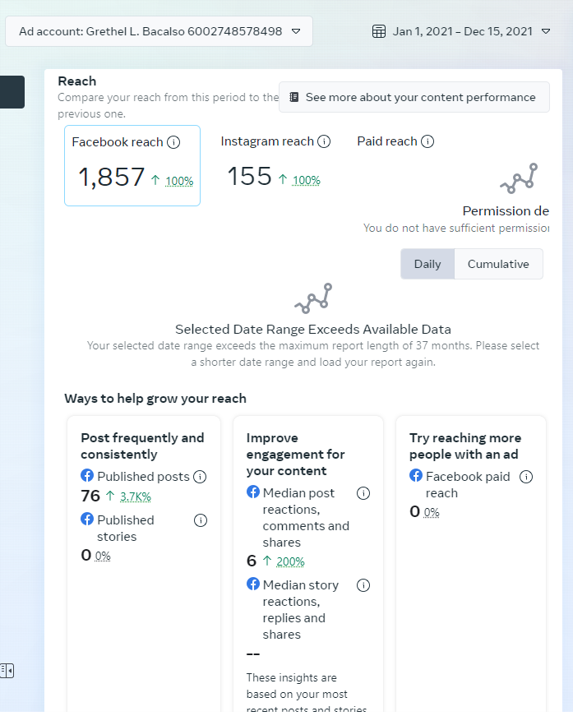Click Instagram reach 100% change link
The height and width of the screenshot is (712, 573).
pos(306,180)
